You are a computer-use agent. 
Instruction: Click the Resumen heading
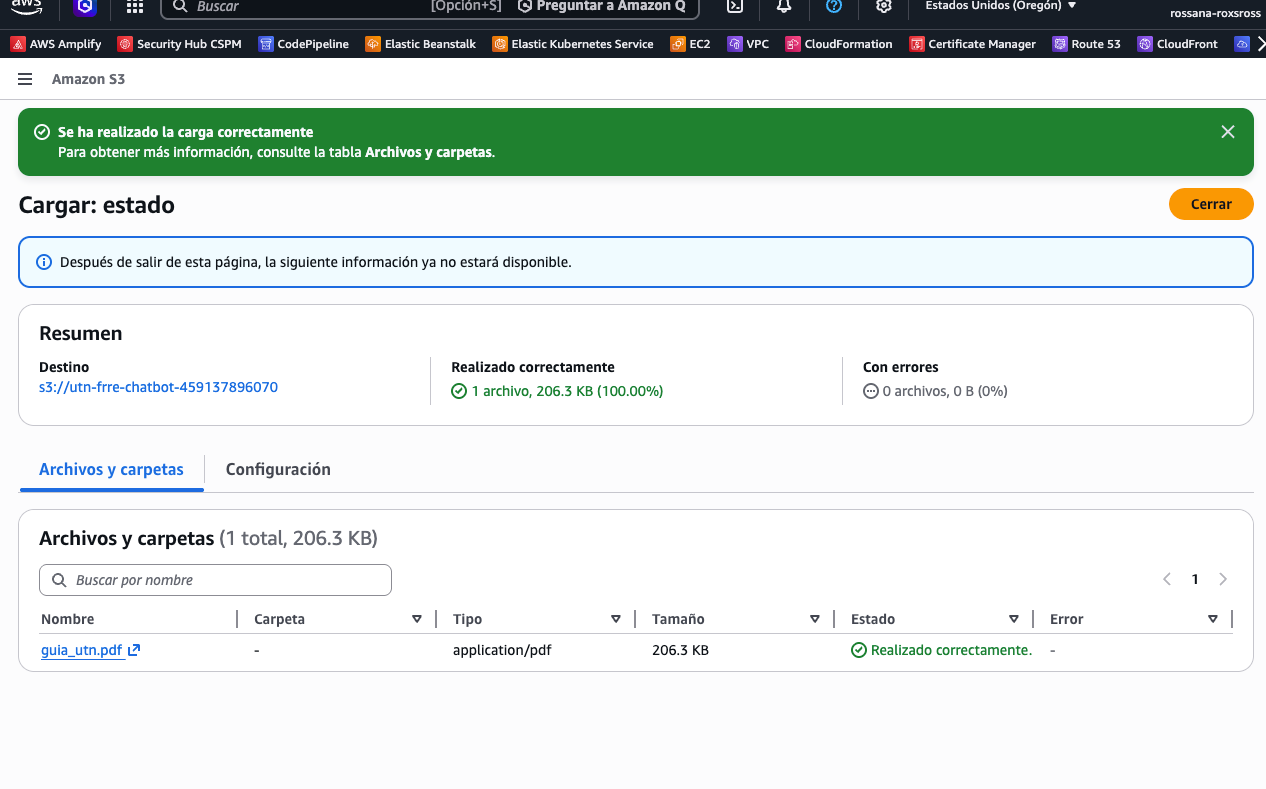81,334
